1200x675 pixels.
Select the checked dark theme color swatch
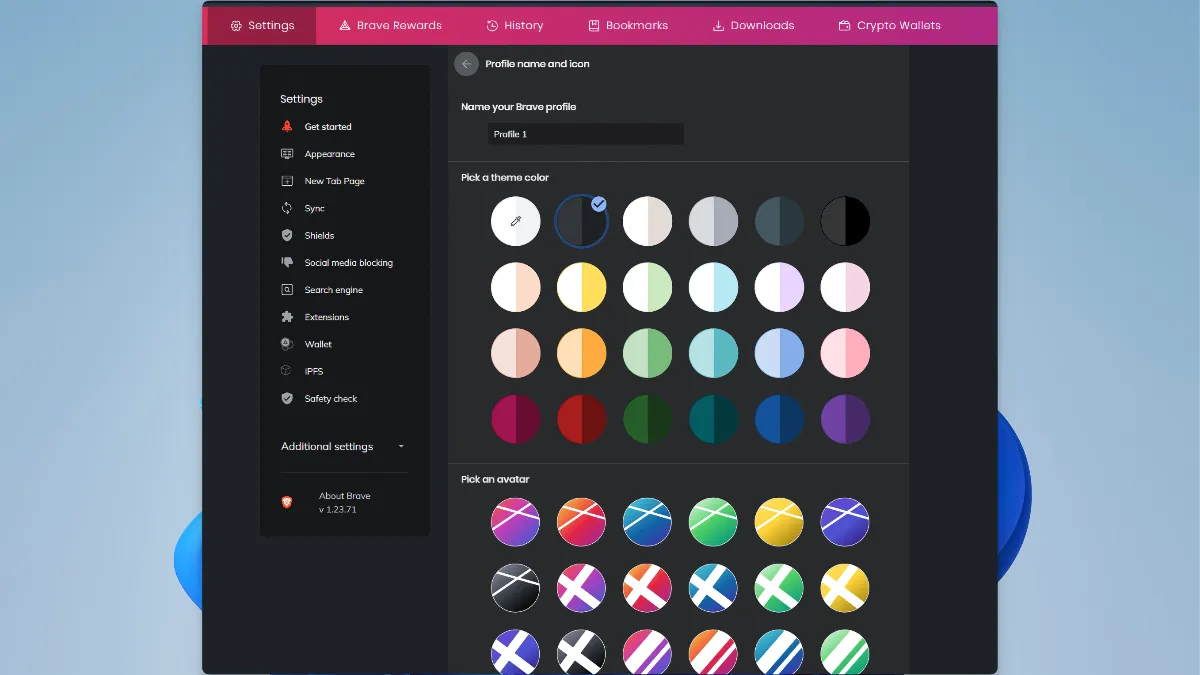[x=582, y=221]
